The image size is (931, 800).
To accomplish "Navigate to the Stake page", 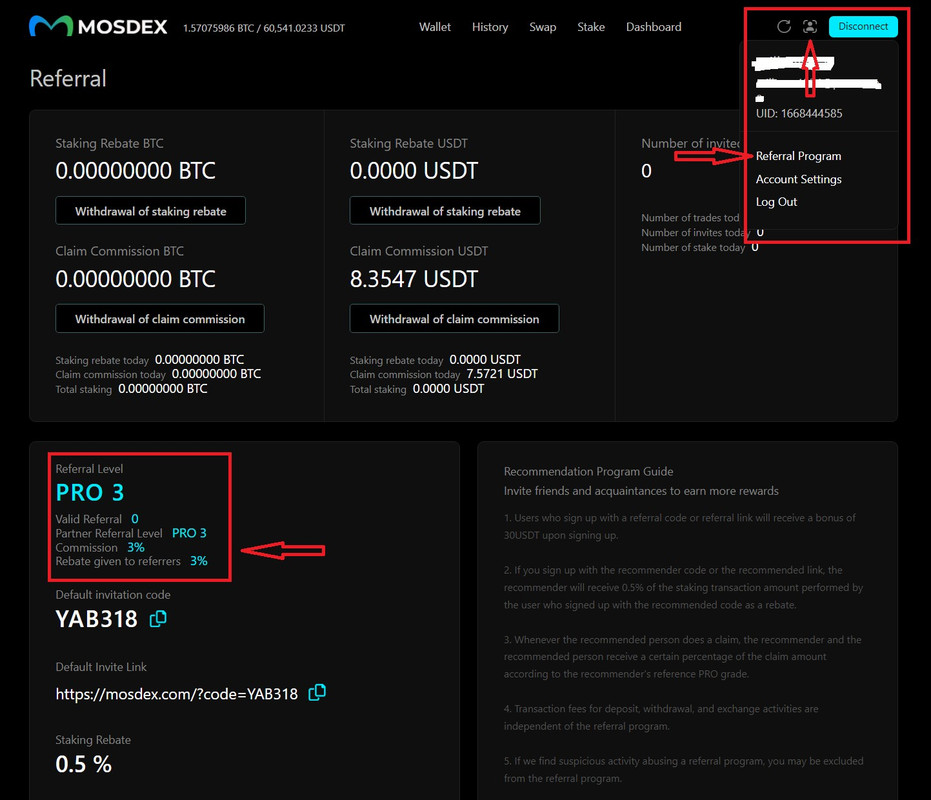I will [x=591, y=27].
